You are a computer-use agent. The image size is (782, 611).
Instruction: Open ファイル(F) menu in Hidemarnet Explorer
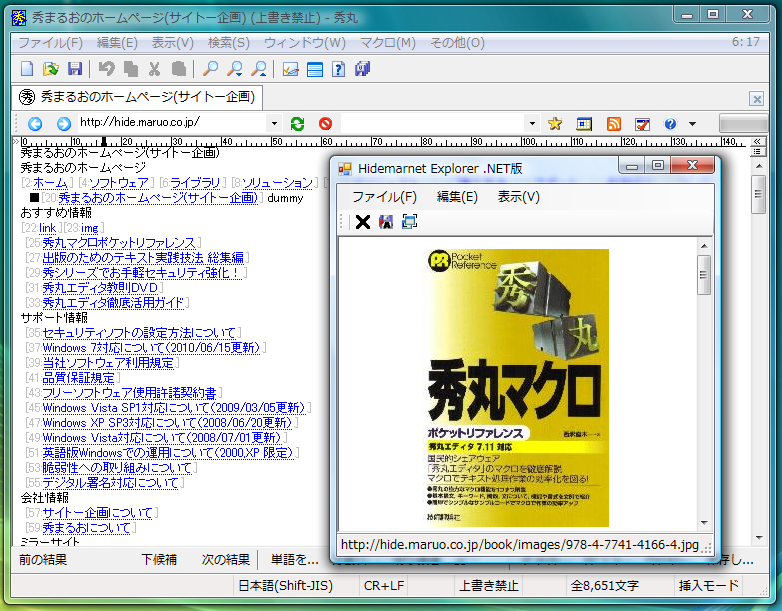coord(384,197)
